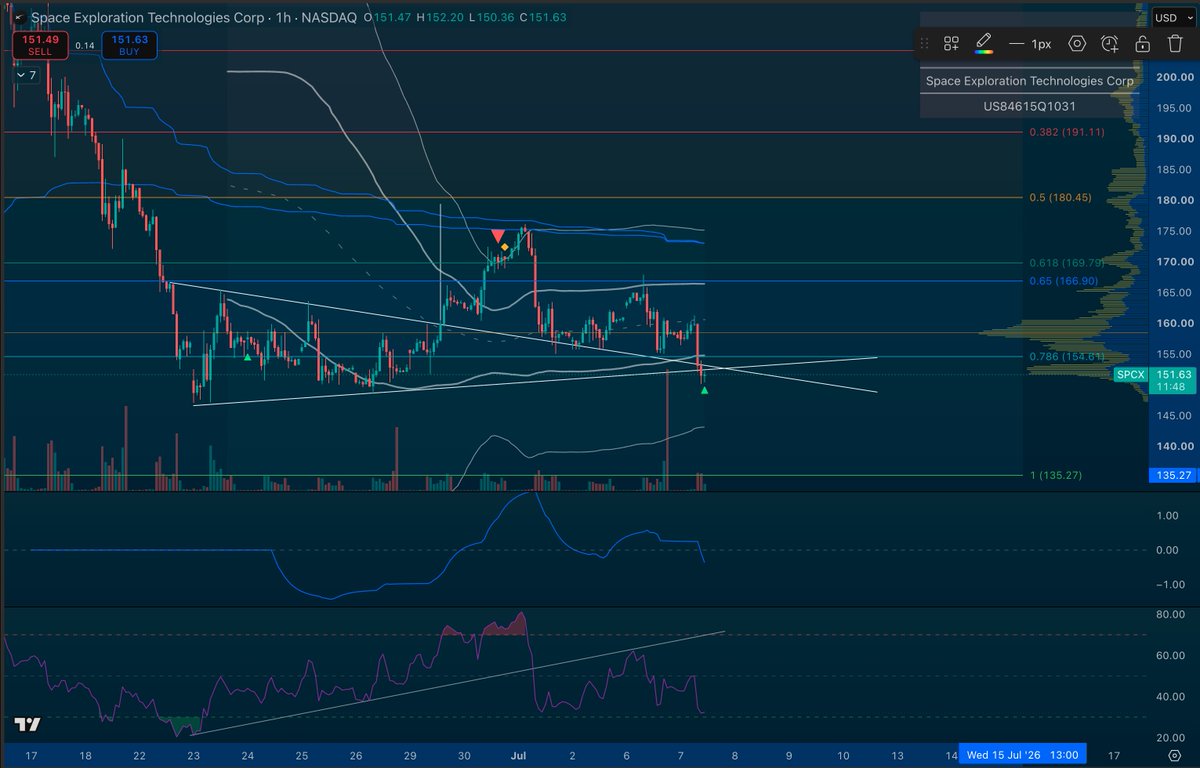Add alert with the clock-plus icon
This screenshot has width=1200, height=768.
point(1109,44)
